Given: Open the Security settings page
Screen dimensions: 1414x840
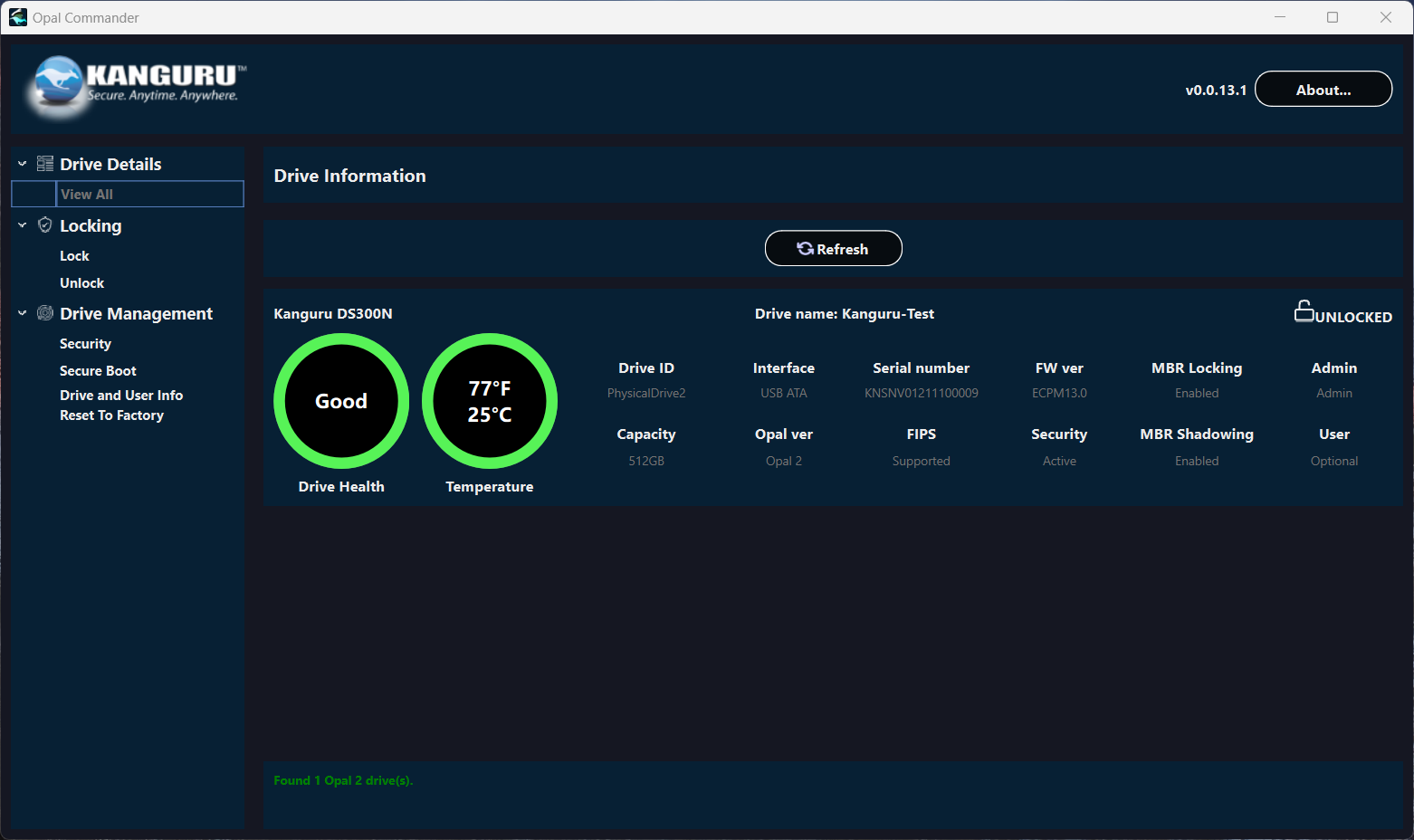Looking at the screenshot, I should click(85, 344).
